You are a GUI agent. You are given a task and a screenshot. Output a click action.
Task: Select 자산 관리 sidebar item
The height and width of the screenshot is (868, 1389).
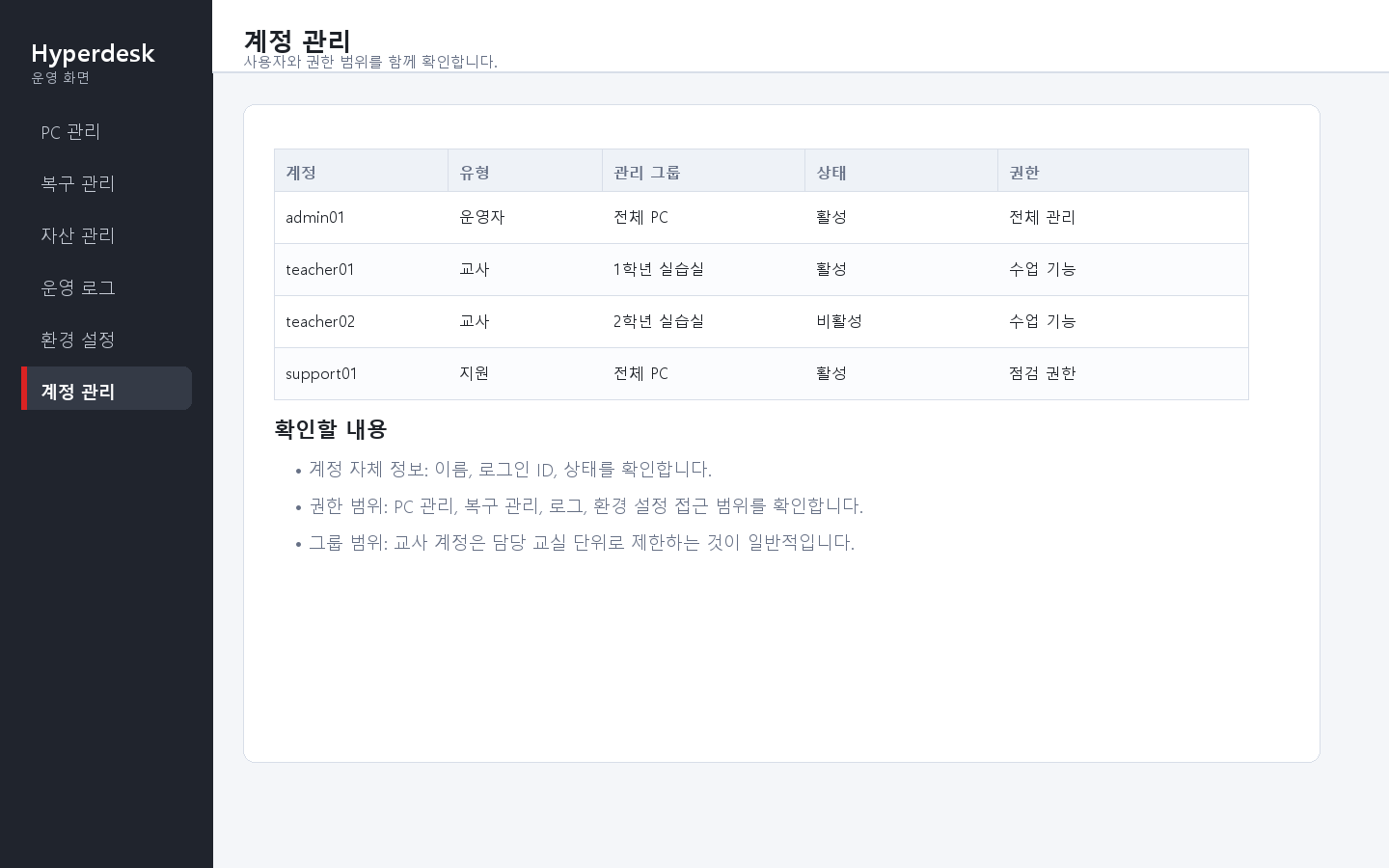click(106, 236)
